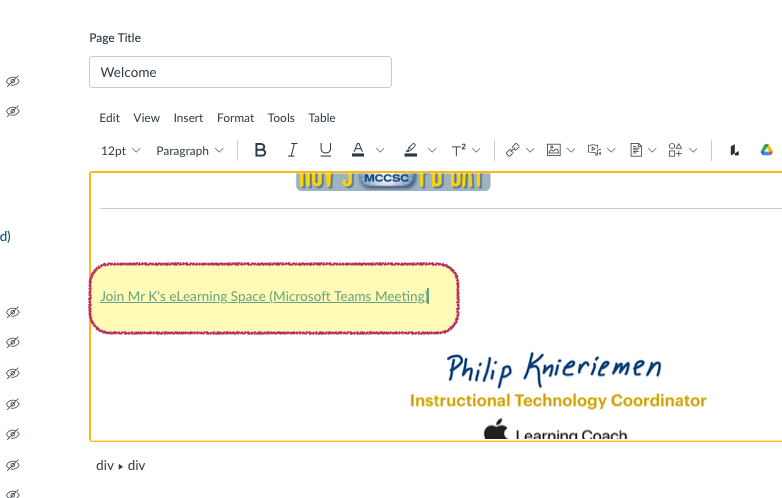
Task: Expand the superscript options arrow
Action: 477,150
